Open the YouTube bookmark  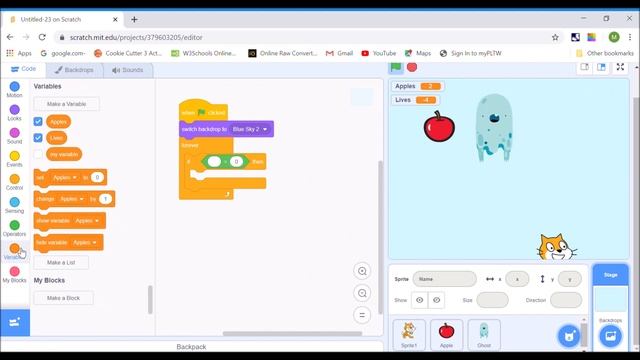click(379, 53)
